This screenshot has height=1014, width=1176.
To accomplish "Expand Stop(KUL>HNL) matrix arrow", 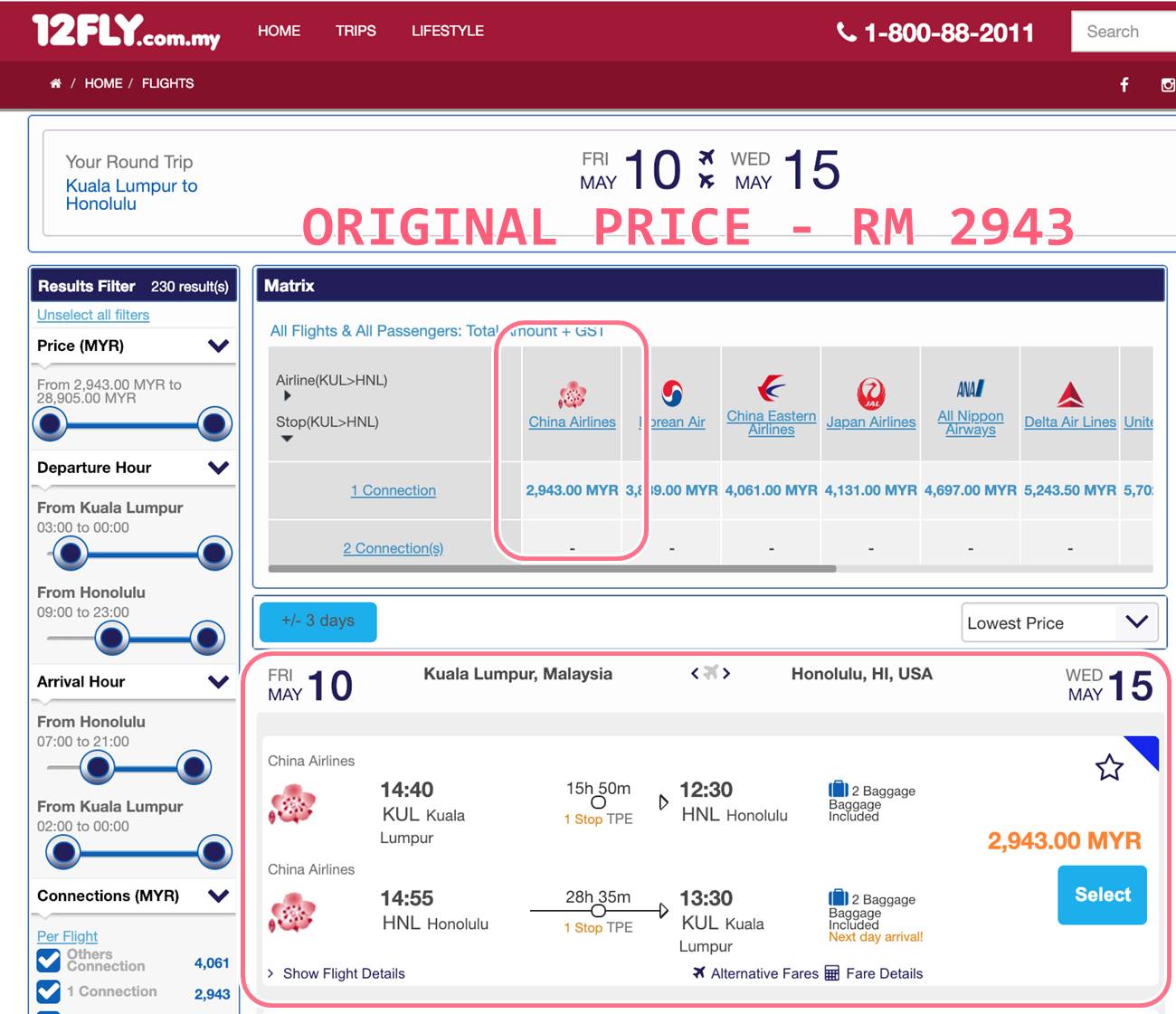I will tap(287, 439).
